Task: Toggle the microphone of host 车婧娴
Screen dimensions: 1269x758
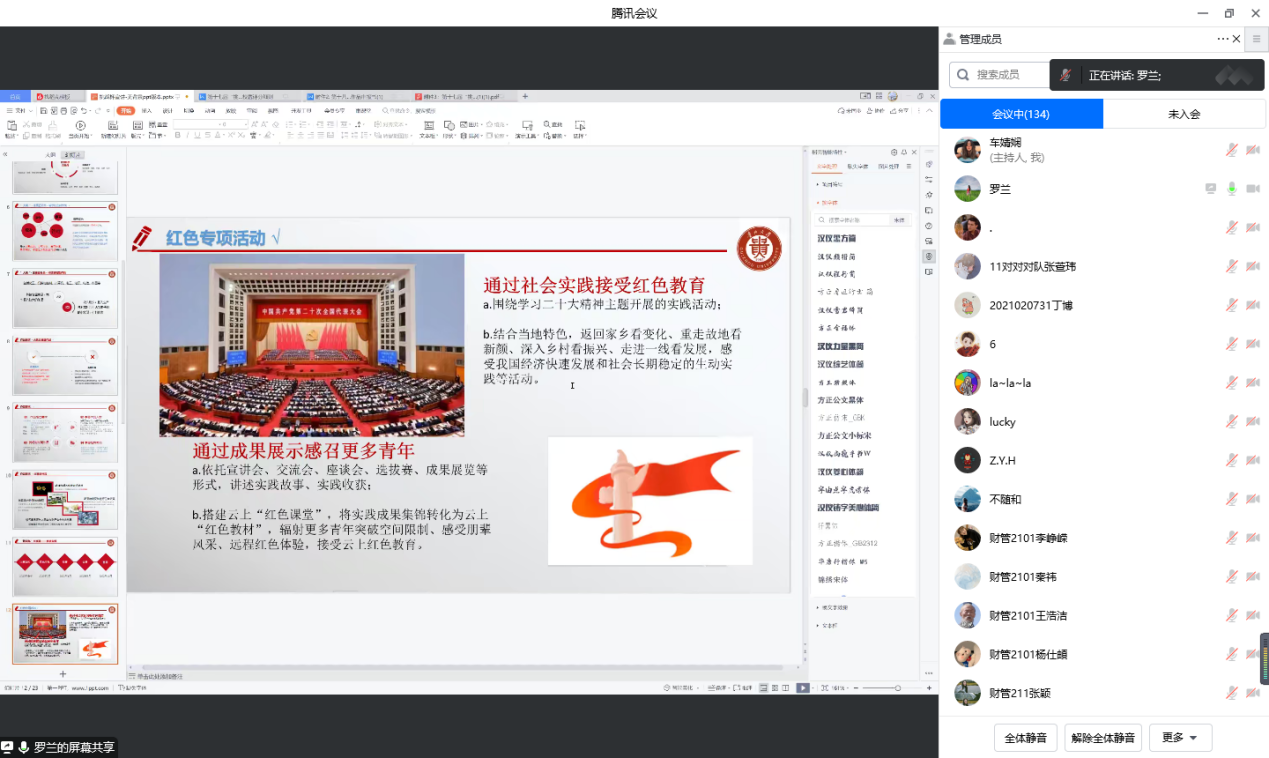Action: coord(1232,150)
